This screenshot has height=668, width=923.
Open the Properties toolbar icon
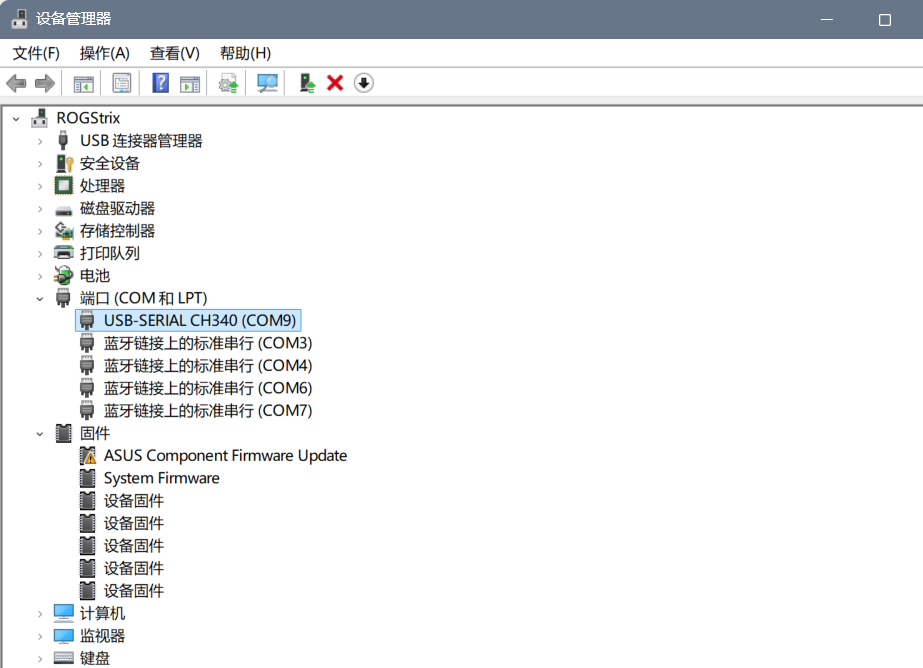point(122,83)
